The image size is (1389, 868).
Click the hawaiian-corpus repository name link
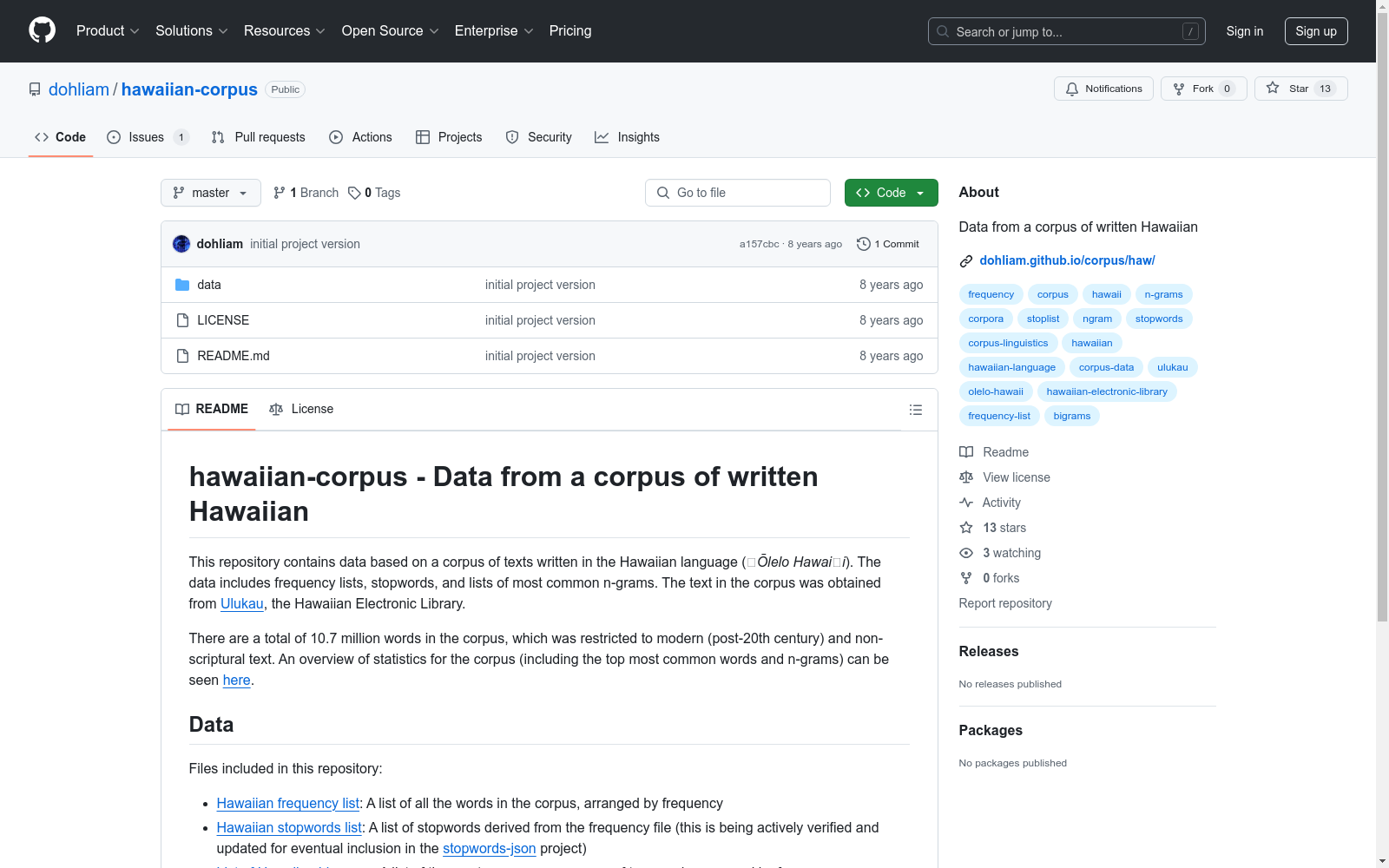click(189, 89)
